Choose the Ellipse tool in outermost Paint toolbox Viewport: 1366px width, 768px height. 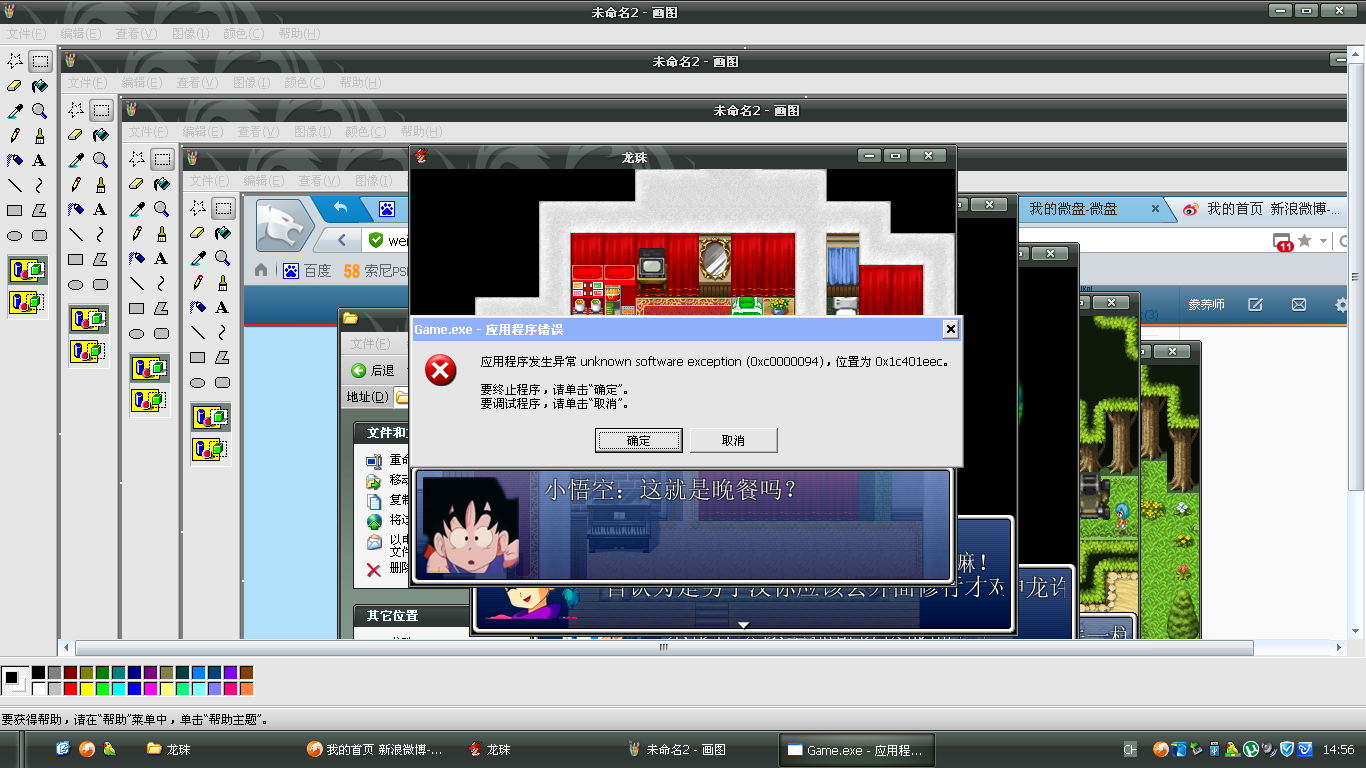(15, 235)
